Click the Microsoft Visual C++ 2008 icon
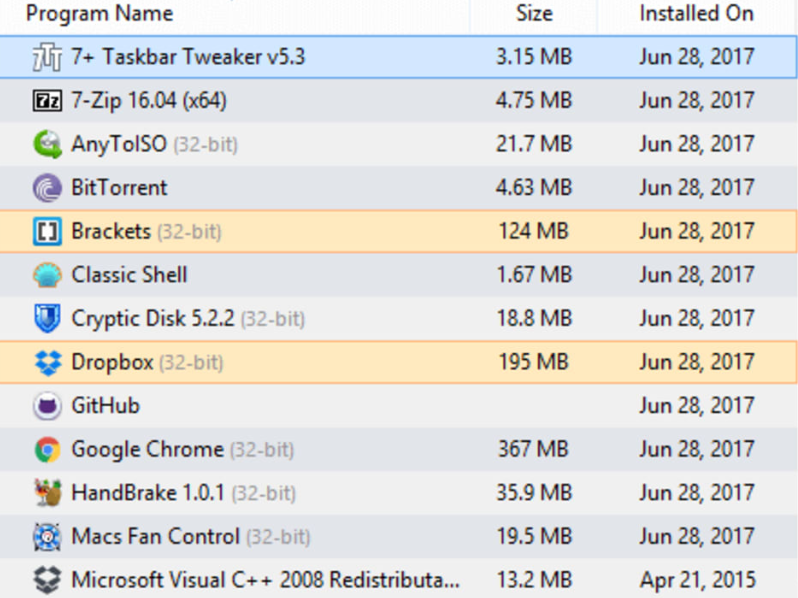The image size is (798, 598). coord(47,580)
